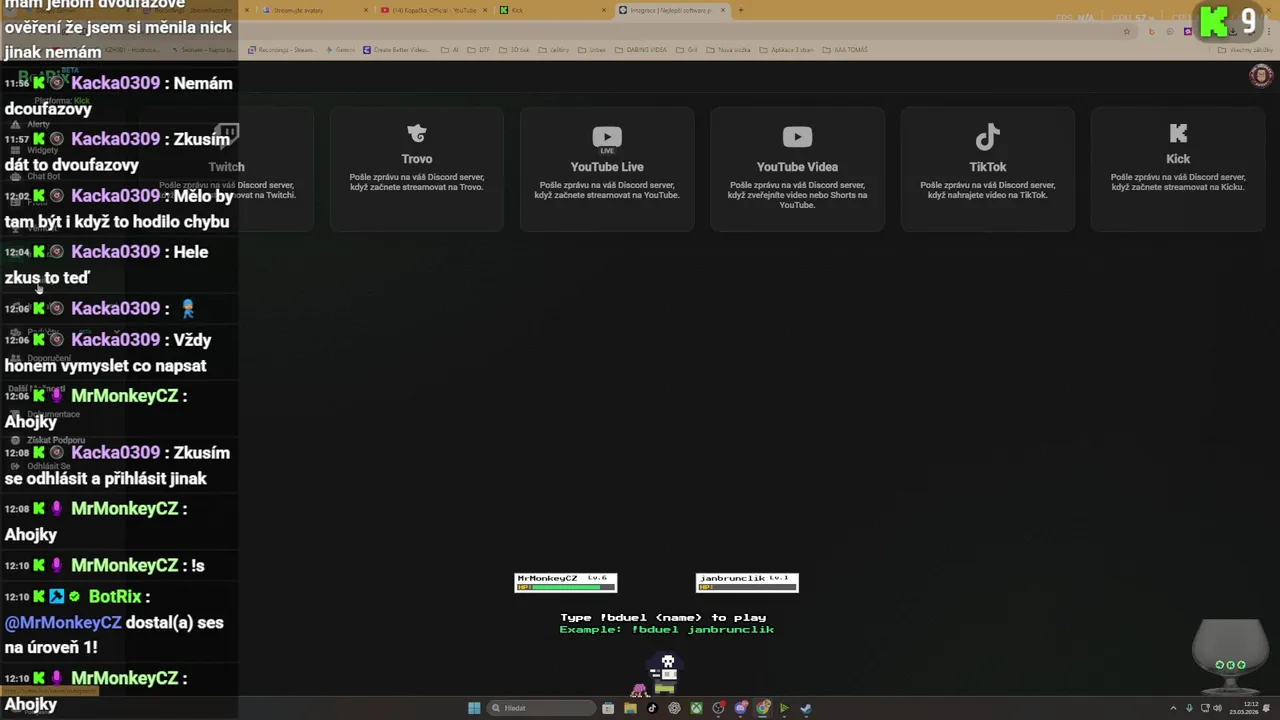Image resolution: width=1280 pixels, height=720 pixels.
Task: Show hidden system tray icons
Action: pyautogui.click(x=1173, y=708)
